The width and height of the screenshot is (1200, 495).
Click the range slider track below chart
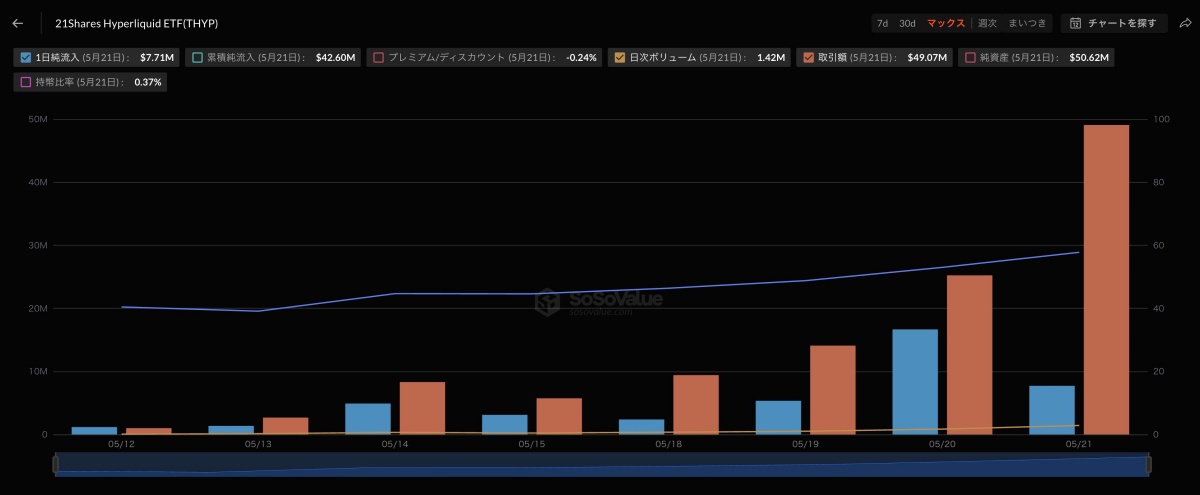[x=602, y=464]
